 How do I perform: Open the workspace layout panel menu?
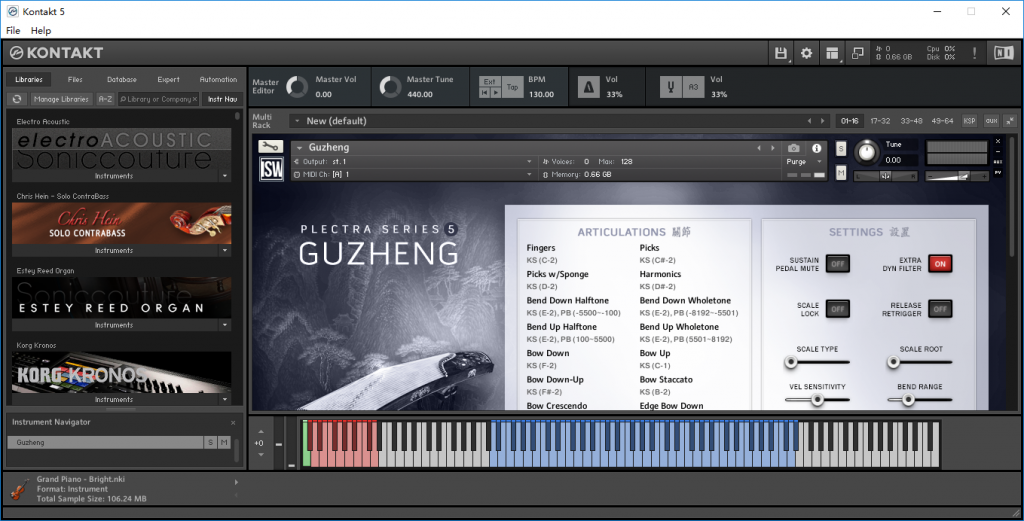point(832,54)
